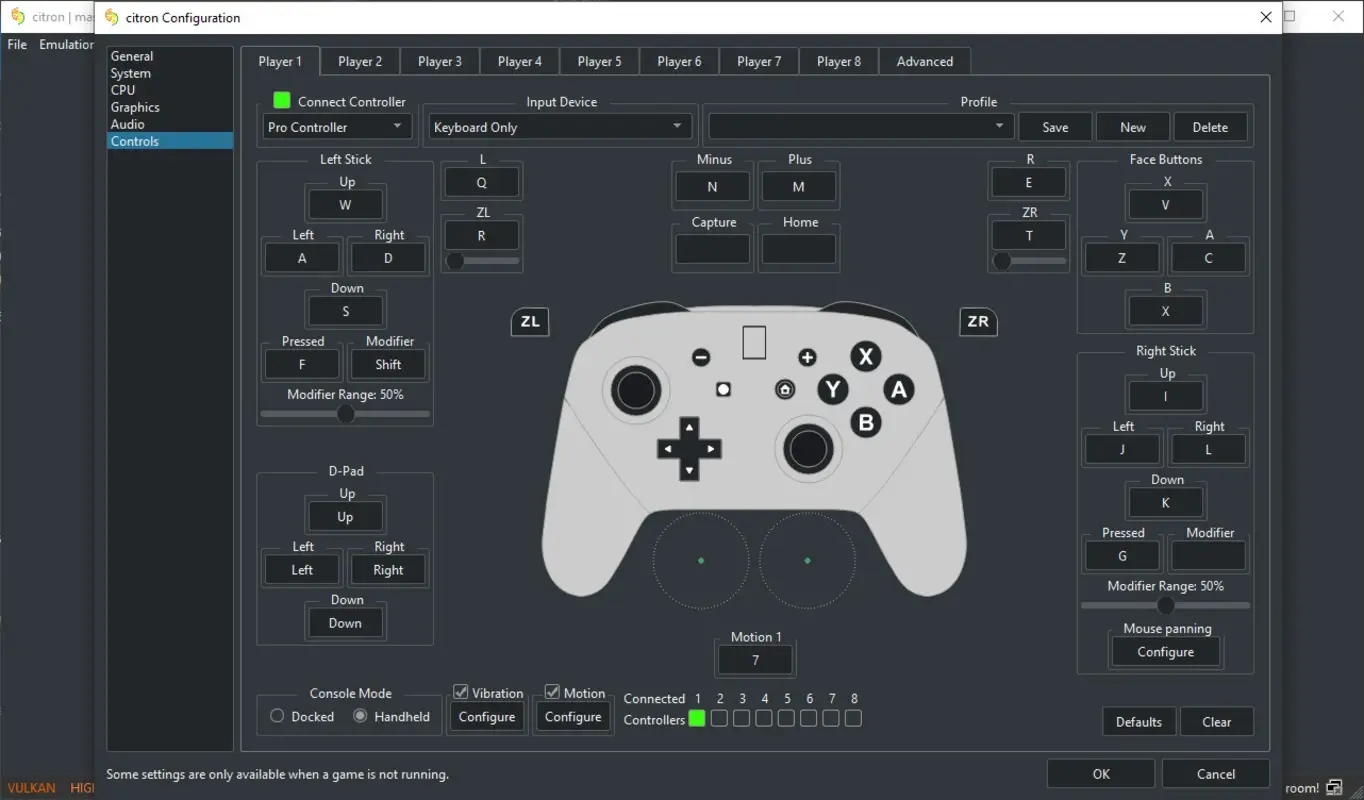This screenshot has width=1364, height=800.
Task: Click the Motion 1 binding field
Action: (x=755, y=659)
